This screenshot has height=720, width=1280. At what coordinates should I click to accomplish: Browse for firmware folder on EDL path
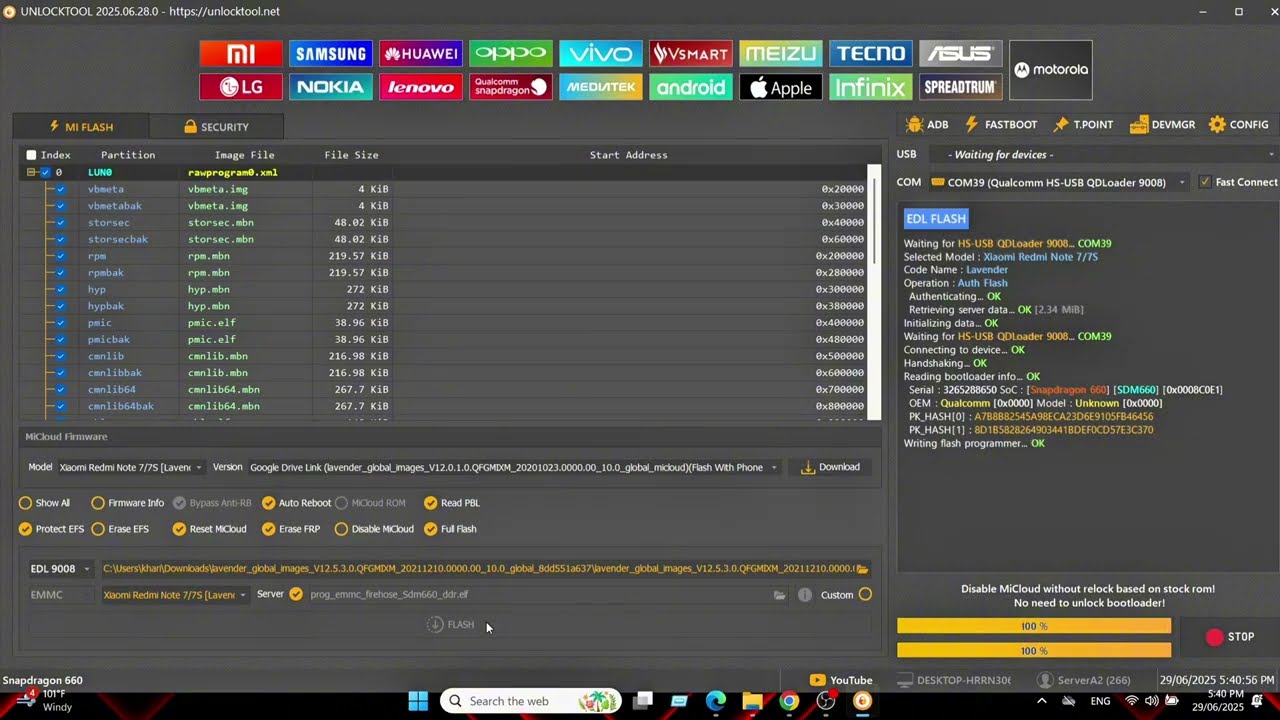point(863,569)
